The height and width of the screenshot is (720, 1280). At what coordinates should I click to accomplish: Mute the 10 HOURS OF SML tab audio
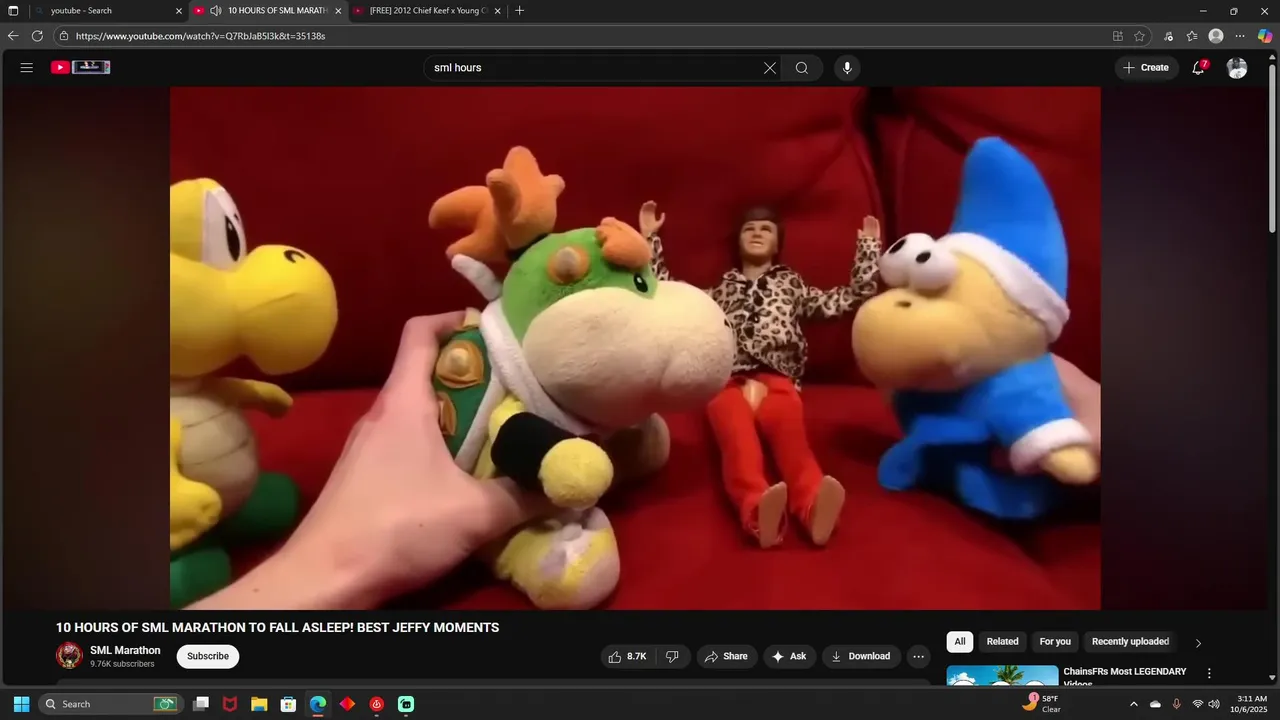point(215,11)
